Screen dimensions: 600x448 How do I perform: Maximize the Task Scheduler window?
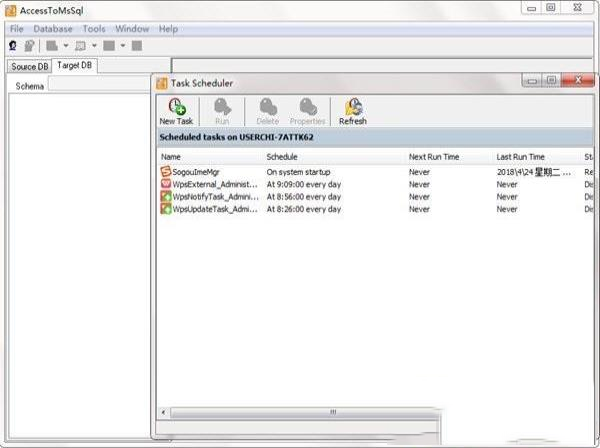pyautogui.click(x=551, y=80)
